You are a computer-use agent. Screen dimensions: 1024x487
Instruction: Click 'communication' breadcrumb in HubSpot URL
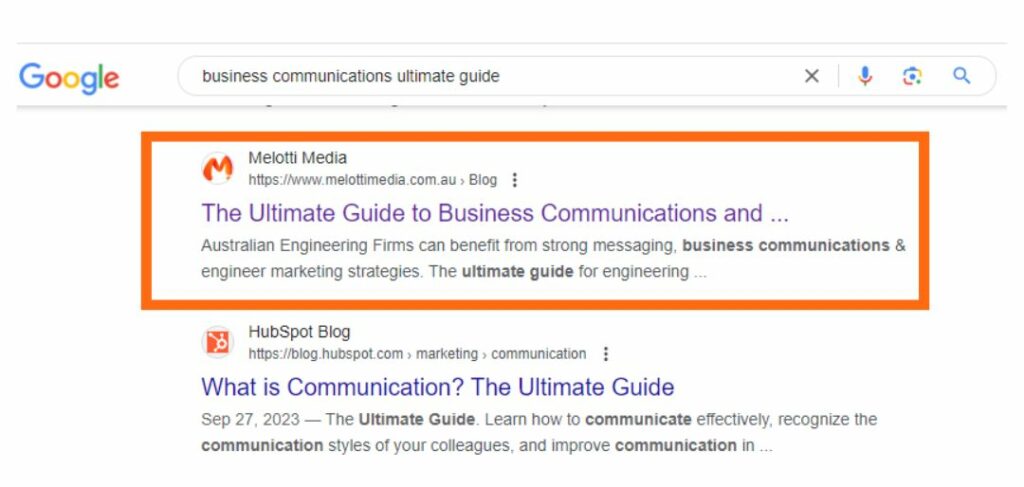pyautogui.click(x=539, y=354)
